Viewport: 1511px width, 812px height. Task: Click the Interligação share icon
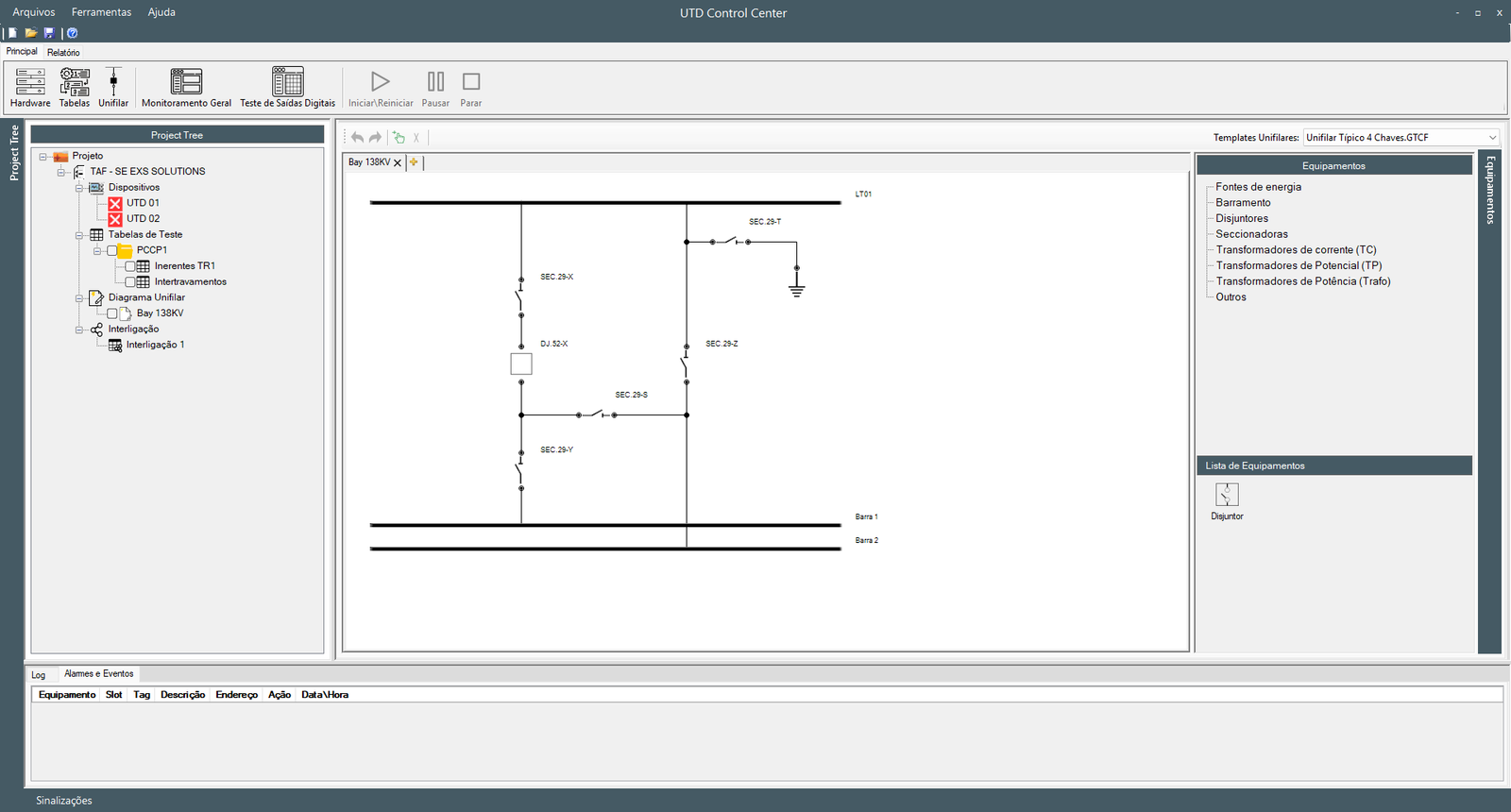(96, 330)
